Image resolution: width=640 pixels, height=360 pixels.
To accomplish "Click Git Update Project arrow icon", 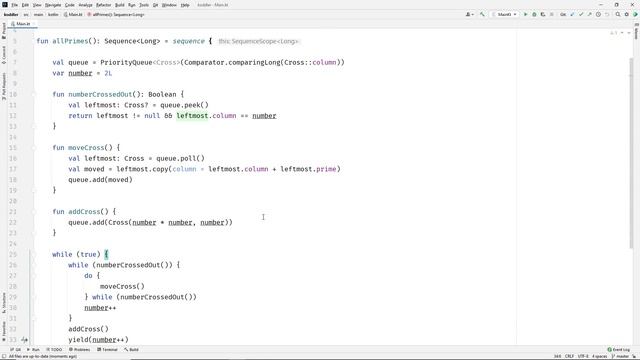I will (x=572, y=15).
